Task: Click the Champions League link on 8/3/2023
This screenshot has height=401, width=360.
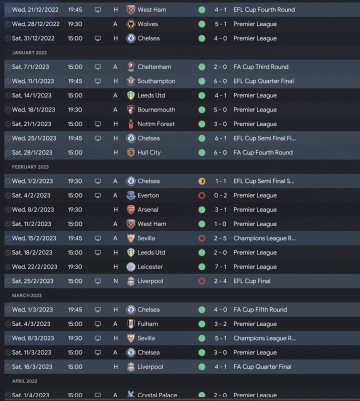Action: tap(265, 338)
